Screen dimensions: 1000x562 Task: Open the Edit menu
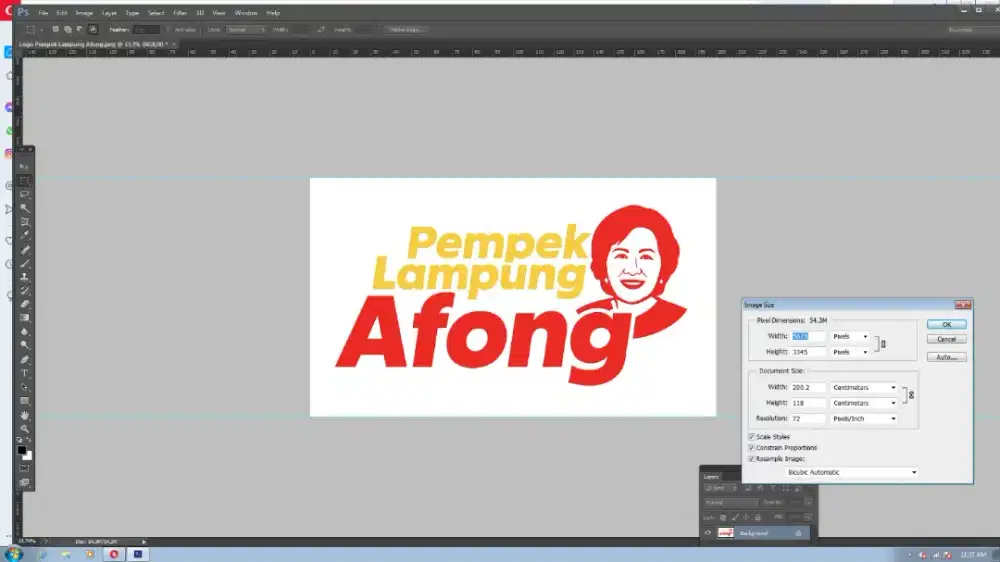click(x=61, y=13)
